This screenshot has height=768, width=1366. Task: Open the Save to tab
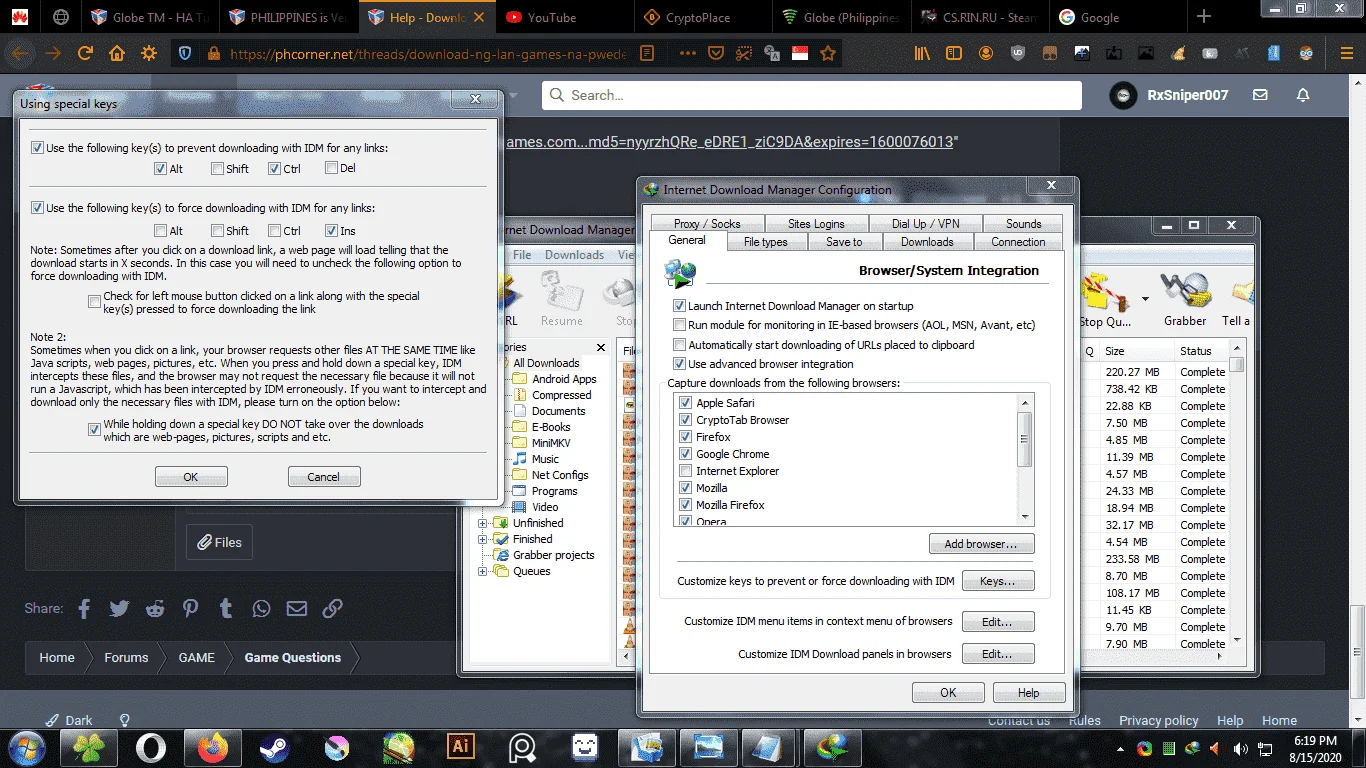click(844, 242)
